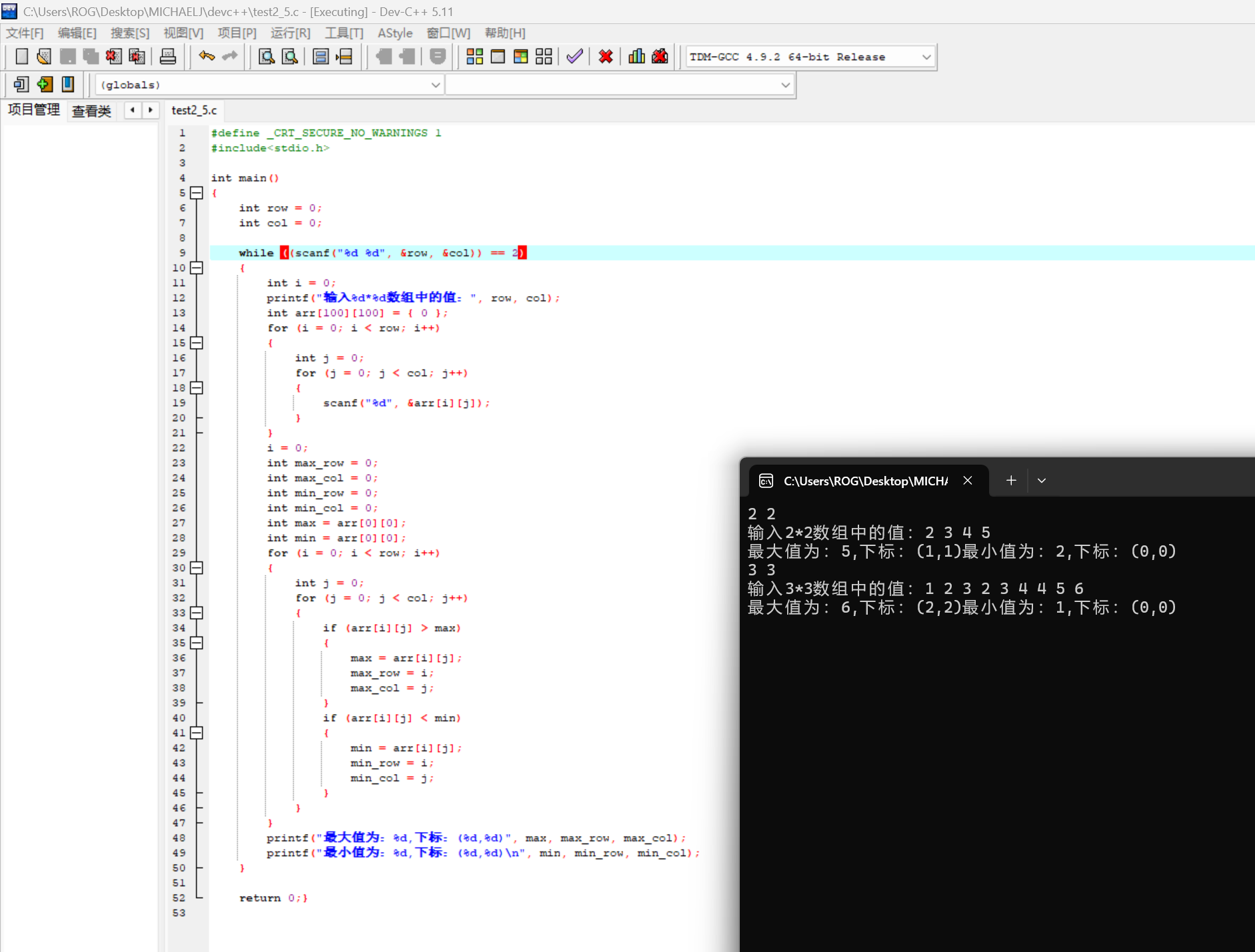Viewport: 1255px width, 952px height.
Task: Open the AStyle menu
Action: pos(395,33)
